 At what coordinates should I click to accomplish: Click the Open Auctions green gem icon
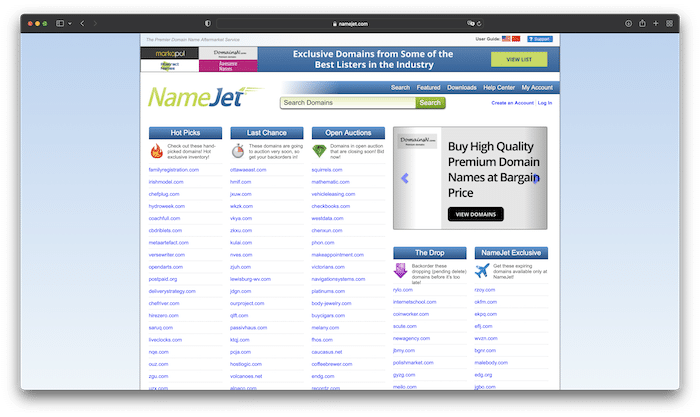coord(319,152)
